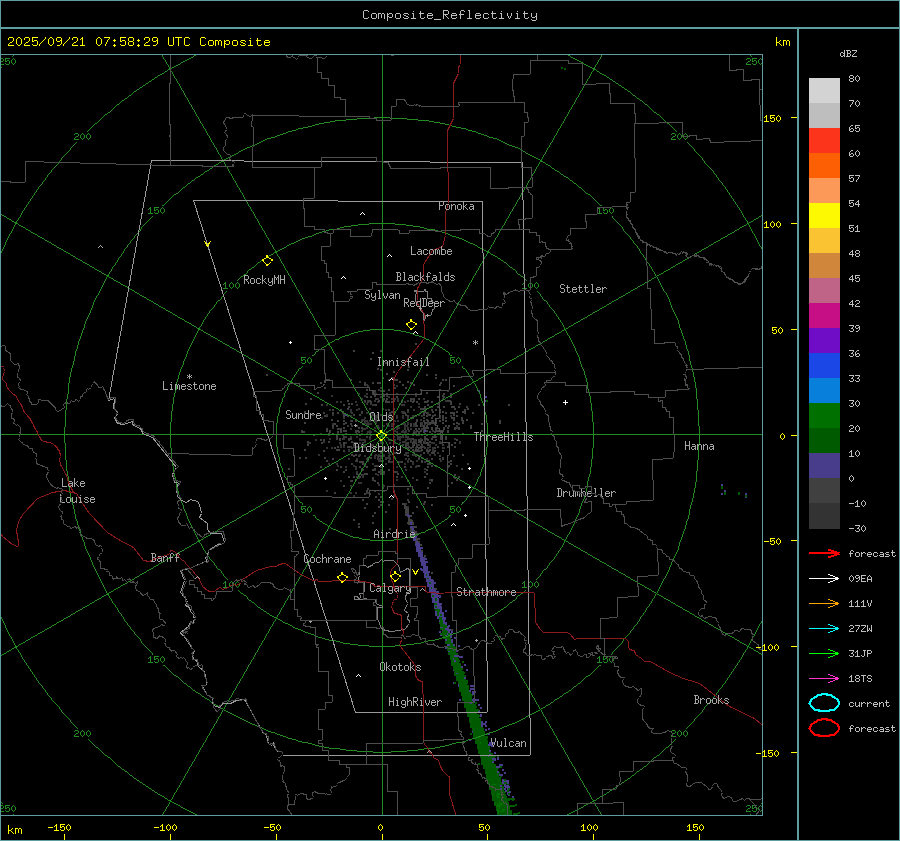Click the yellow diamond marker near Cochrane
Viewport: 900px width, 841px height.
(342, 577)
